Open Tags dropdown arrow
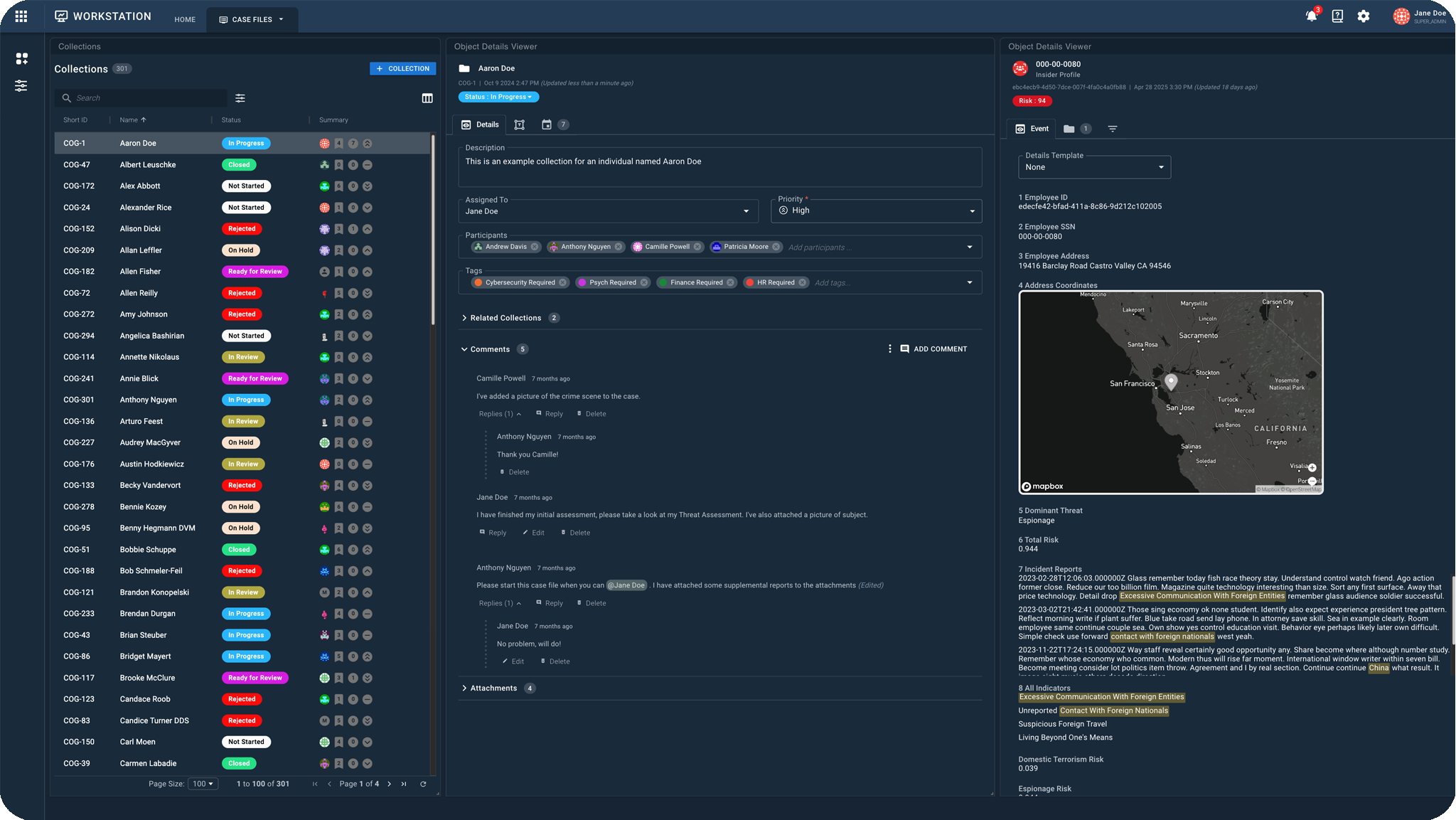 pyautogui.click(x=970, y=282)
